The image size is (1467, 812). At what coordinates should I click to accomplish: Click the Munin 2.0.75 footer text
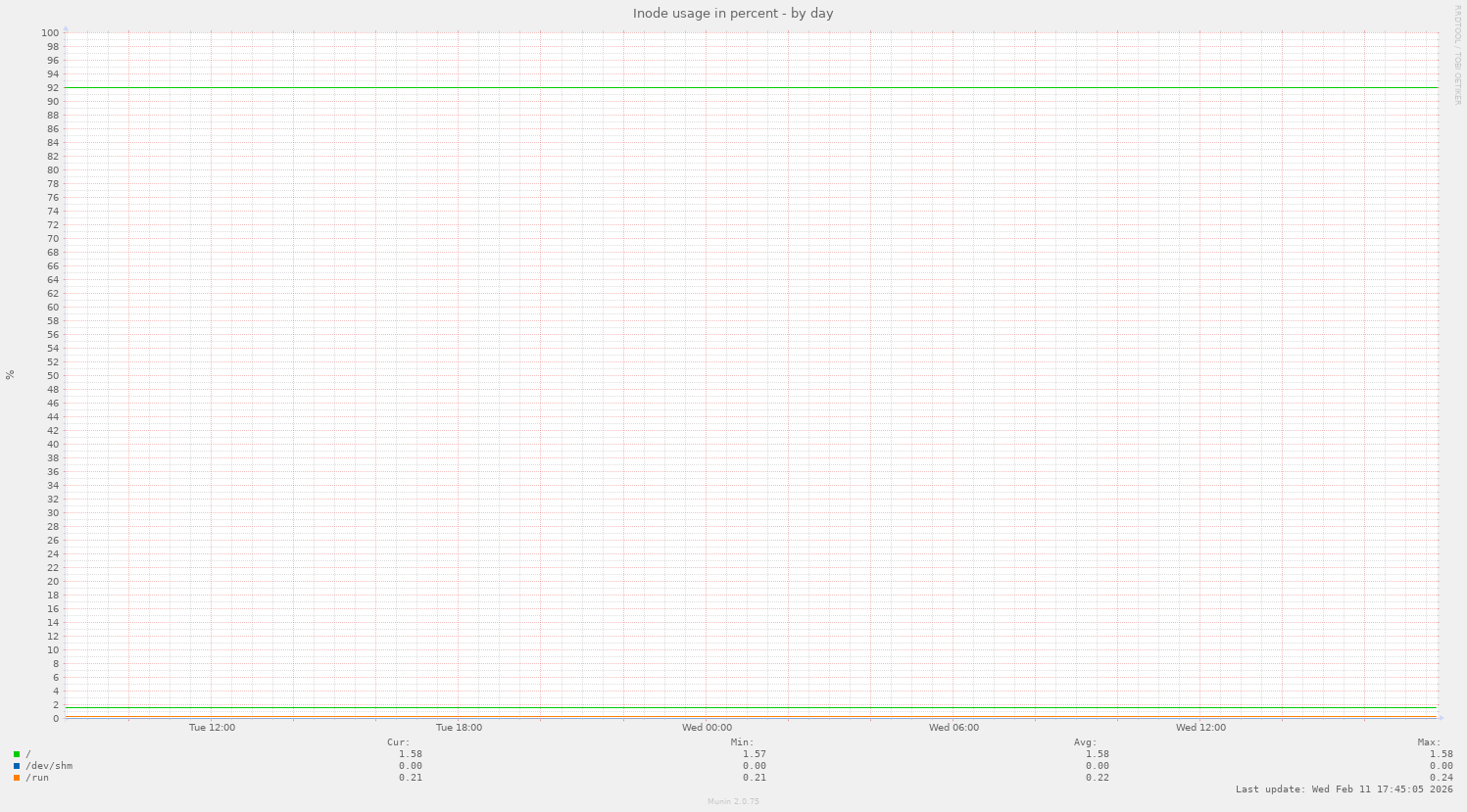(x=732, y=800)
